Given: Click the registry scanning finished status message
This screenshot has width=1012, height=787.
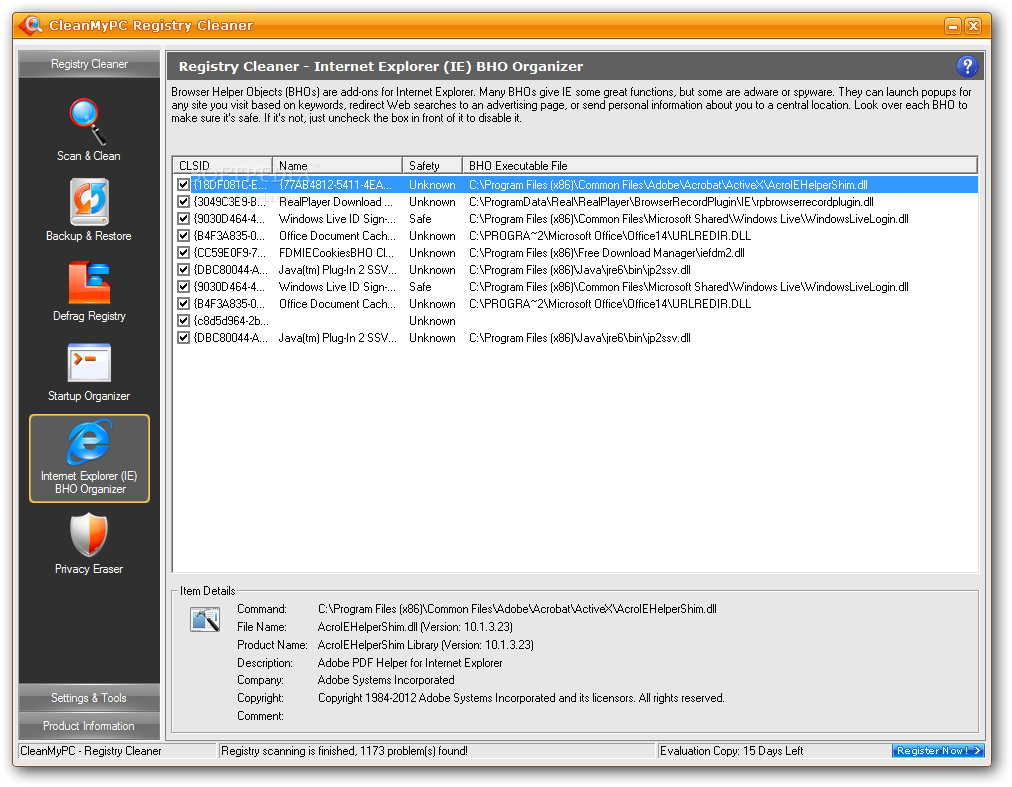Looking at the screenshot, I should 344,751.
